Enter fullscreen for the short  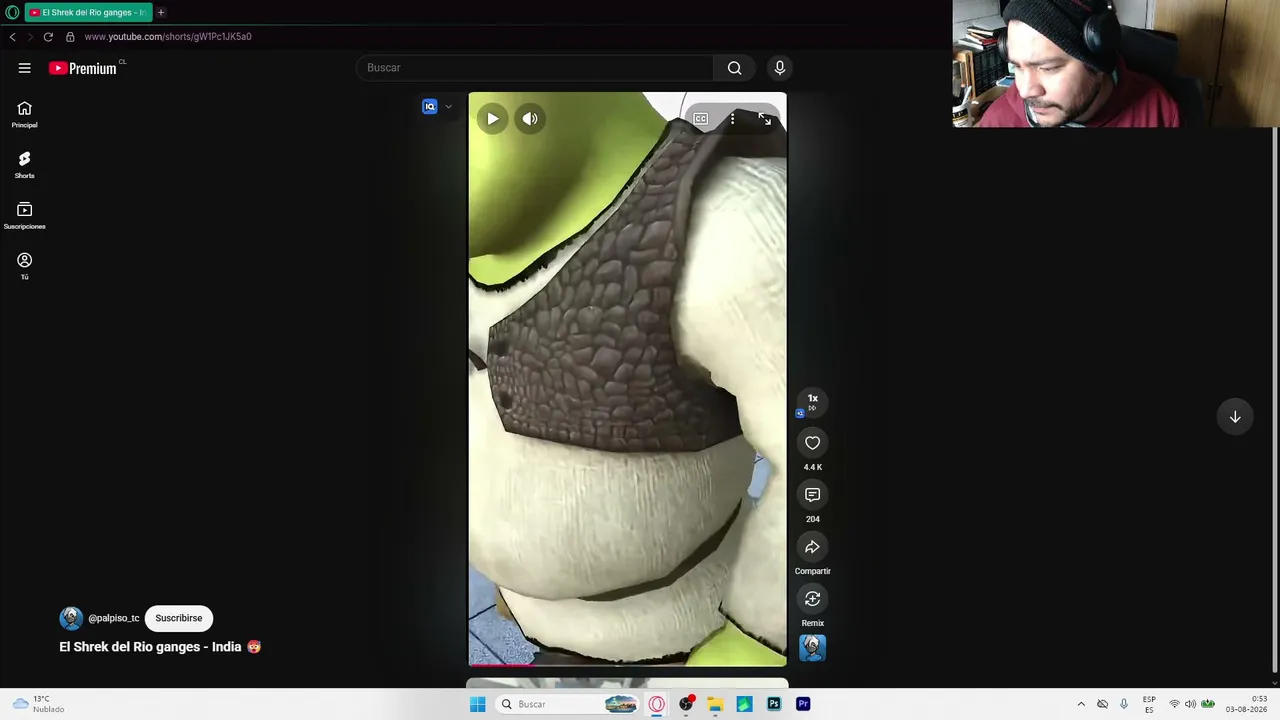point(765,119)
